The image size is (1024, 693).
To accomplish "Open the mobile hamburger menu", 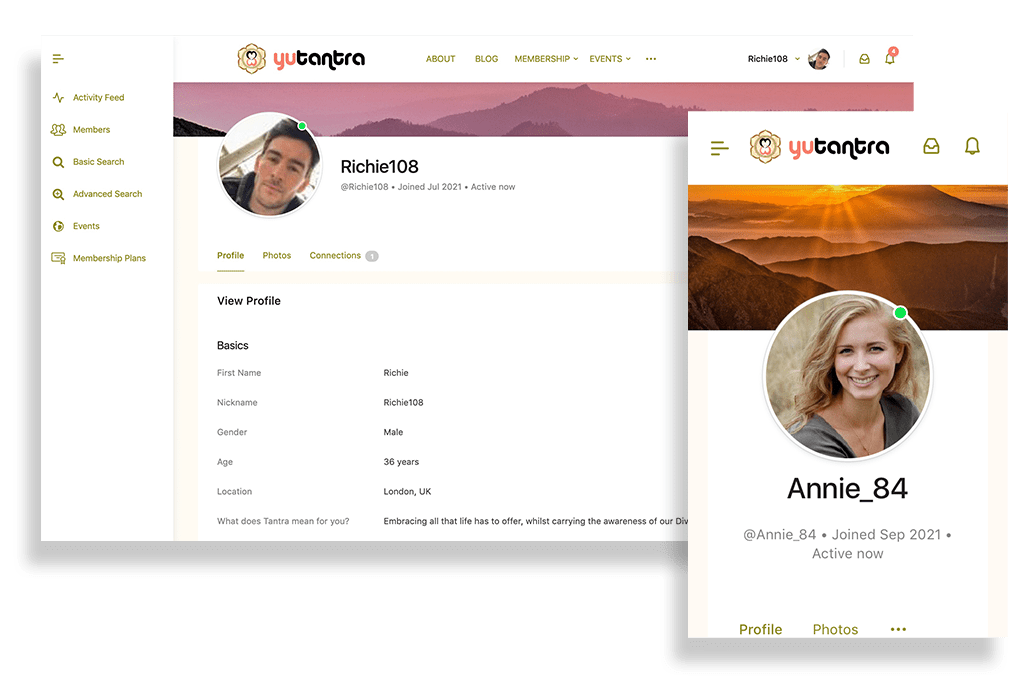I will click(x=719, y=148).
